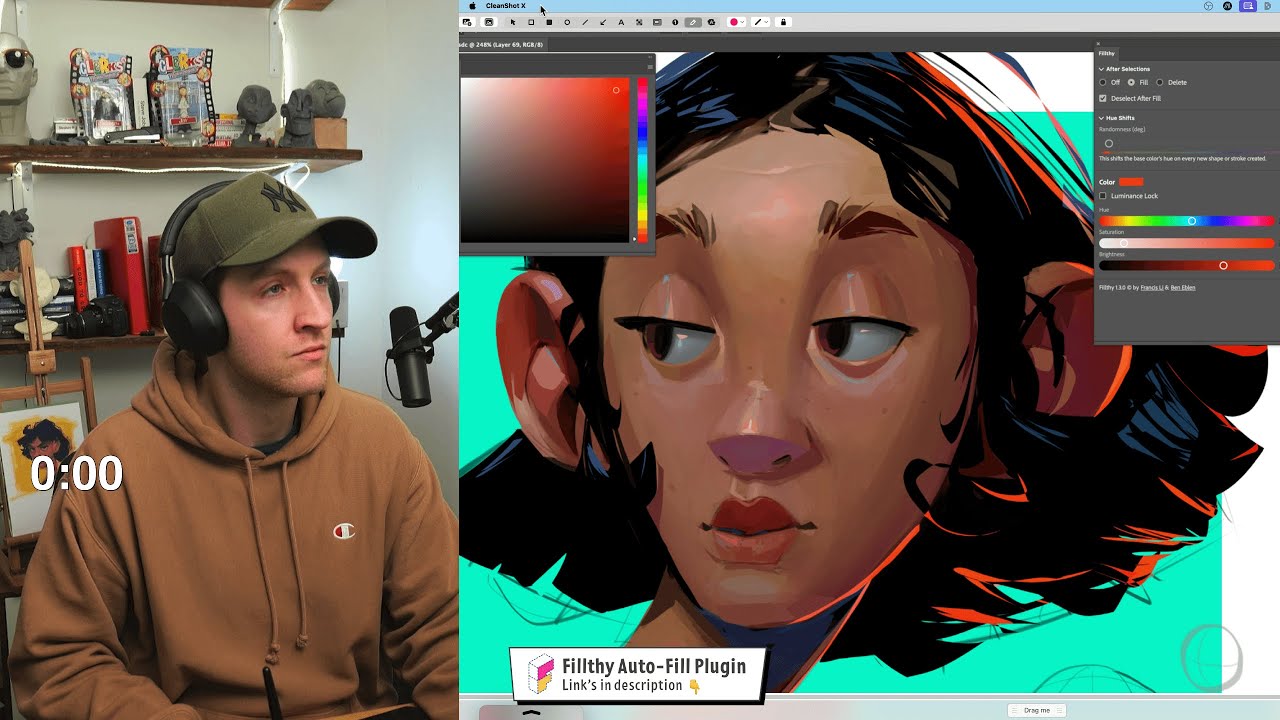Open the CleanShot X menu
Viewport: 1280px width, 720px height.
[505, 6]
